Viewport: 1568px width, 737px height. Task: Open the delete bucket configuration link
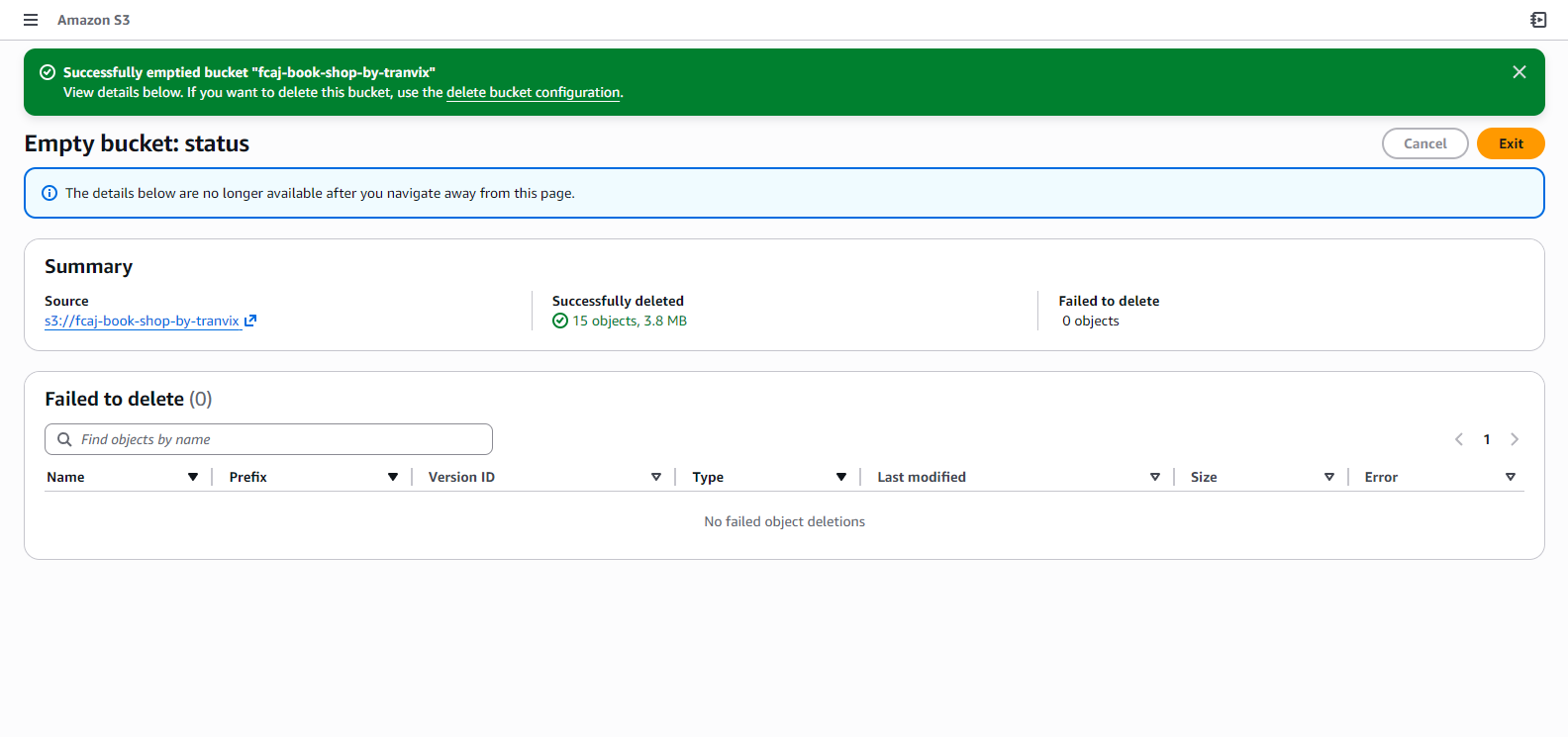coord(534,92)
